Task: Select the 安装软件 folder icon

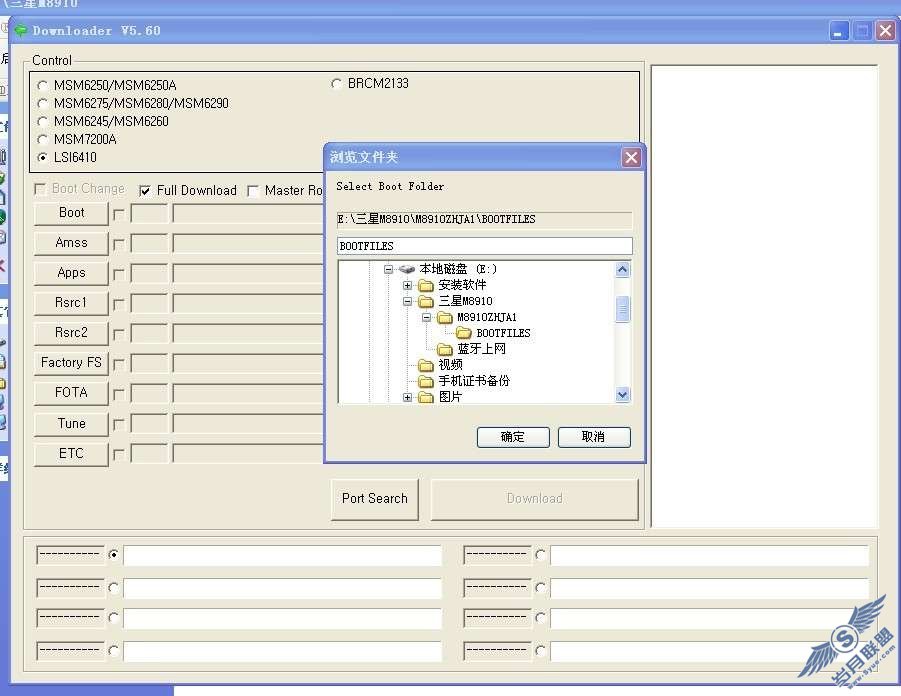Action: (426, 286)
